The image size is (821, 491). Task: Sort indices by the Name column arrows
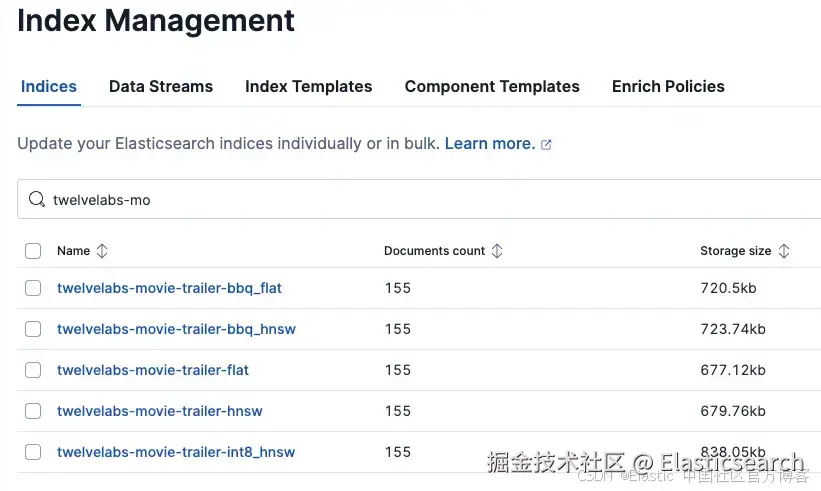coord(102,251)
